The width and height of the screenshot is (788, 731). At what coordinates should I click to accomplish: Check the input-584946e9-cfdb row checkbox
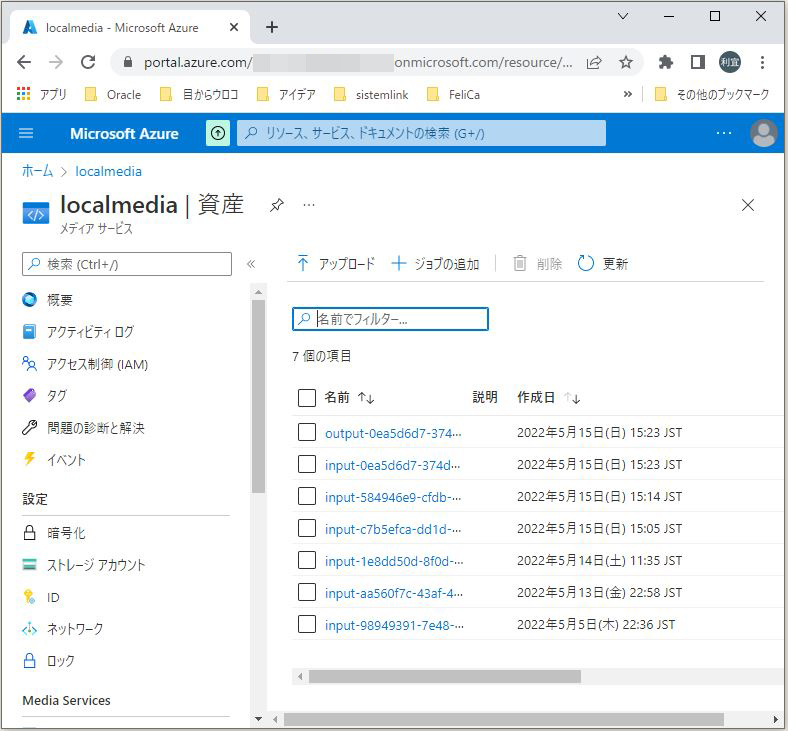(x=307, y=496)
